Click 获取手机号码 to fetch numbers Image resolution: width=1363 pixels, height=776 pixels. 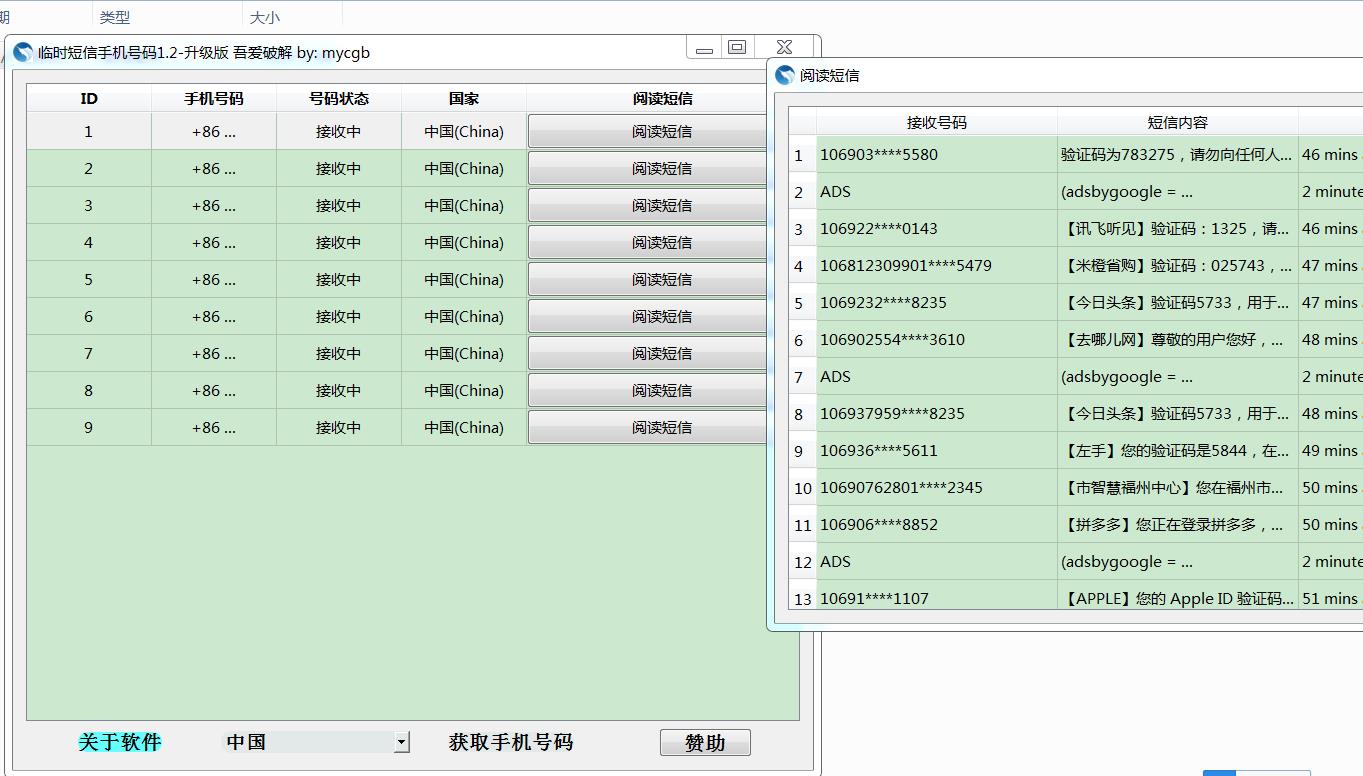[511, 743]
